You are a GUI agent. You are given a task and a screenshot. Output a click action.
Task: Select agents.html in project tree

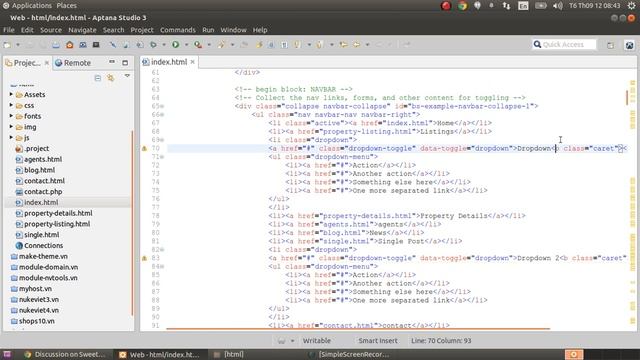tap(38, 159)
